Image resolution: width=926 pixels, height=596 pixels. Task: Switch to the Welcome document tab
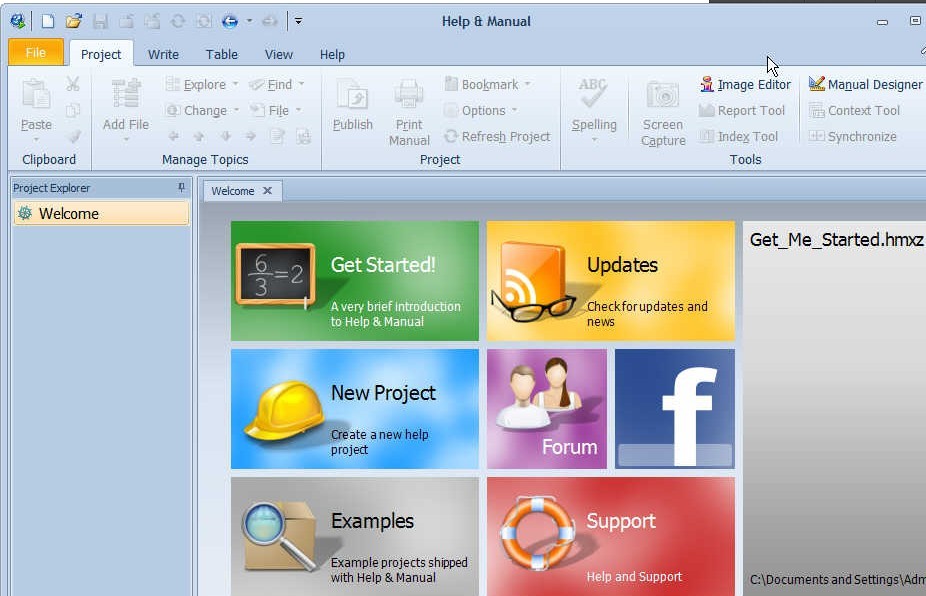pyautogui.click(x=233, y=191)
